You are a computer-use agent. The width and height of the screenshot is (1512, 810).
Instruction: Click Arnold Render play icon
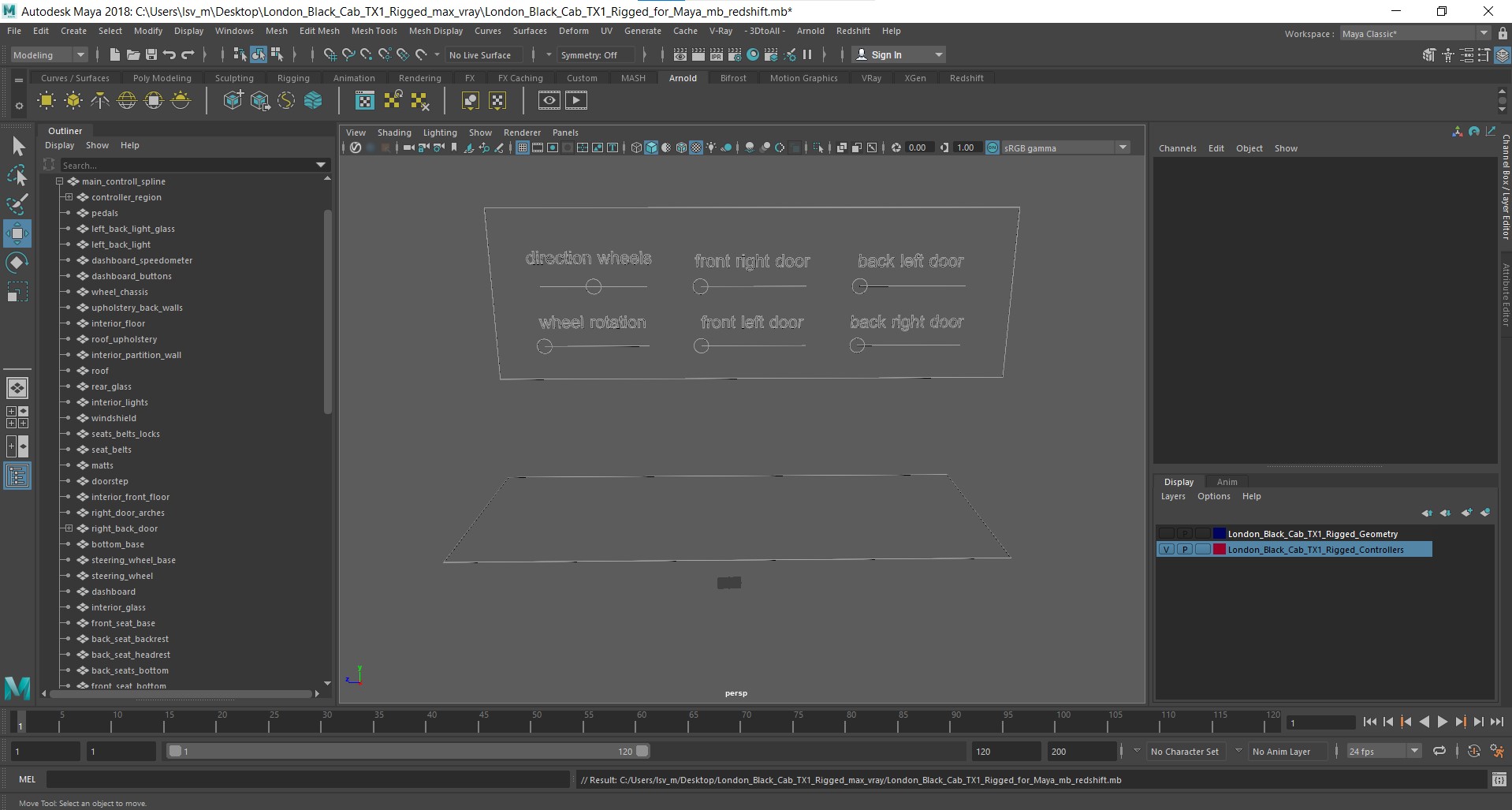tap(576, 100)
